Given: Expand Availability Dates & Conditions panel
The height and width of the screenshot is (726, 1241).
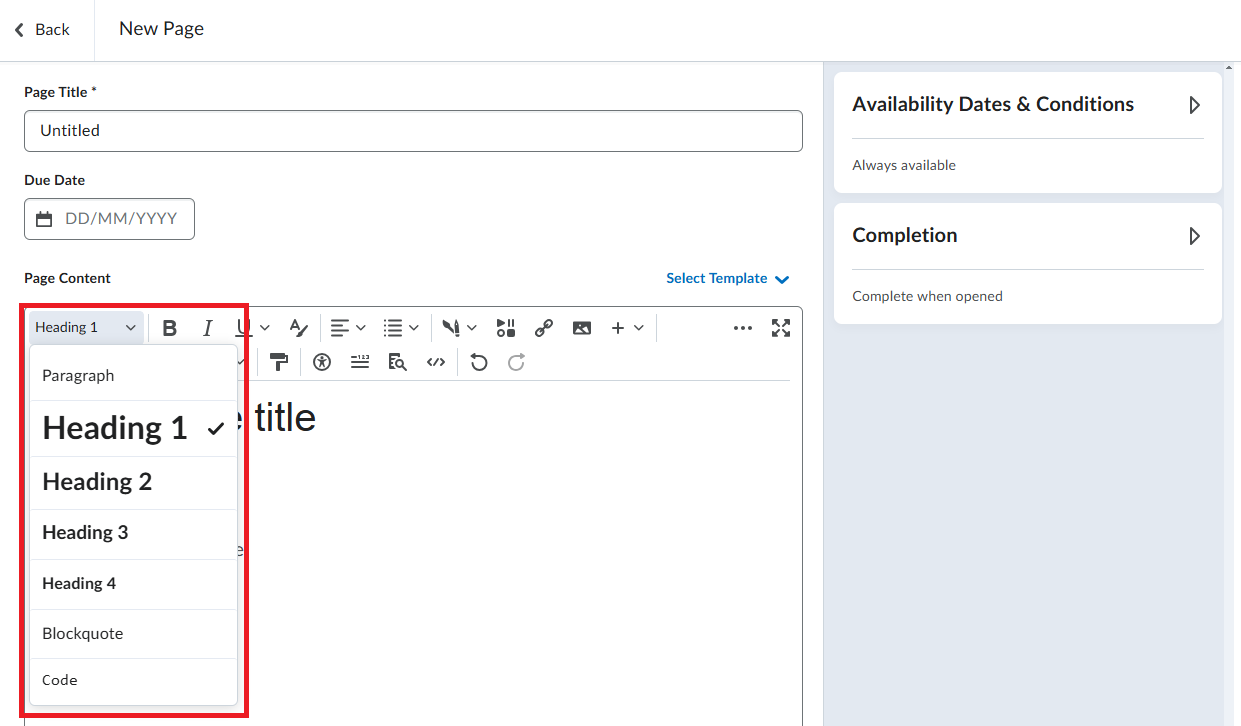Looking at the screenshot, I should (1193, 105).
